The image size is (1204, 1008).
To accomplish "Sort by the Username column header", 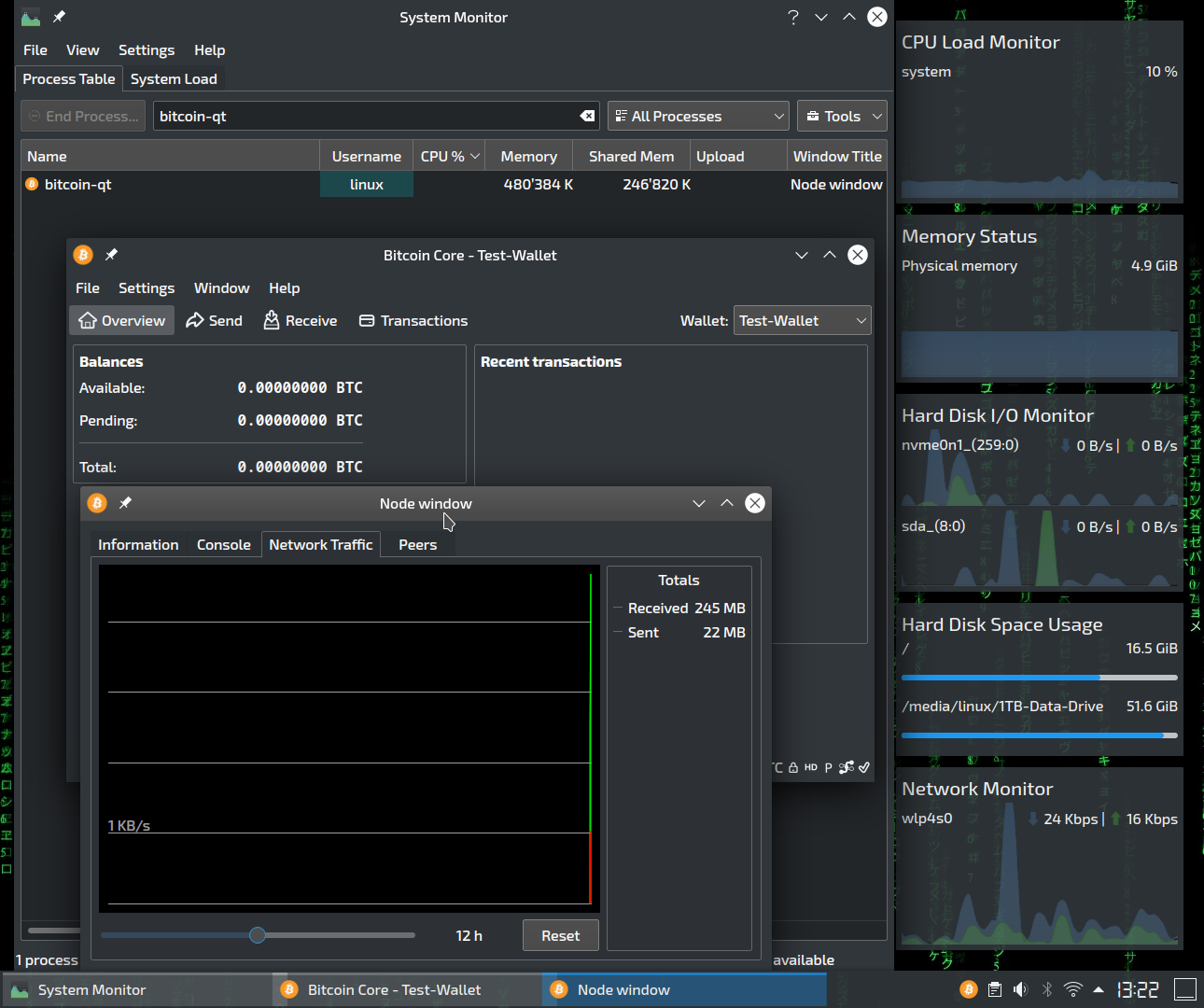I will (367, 156).
